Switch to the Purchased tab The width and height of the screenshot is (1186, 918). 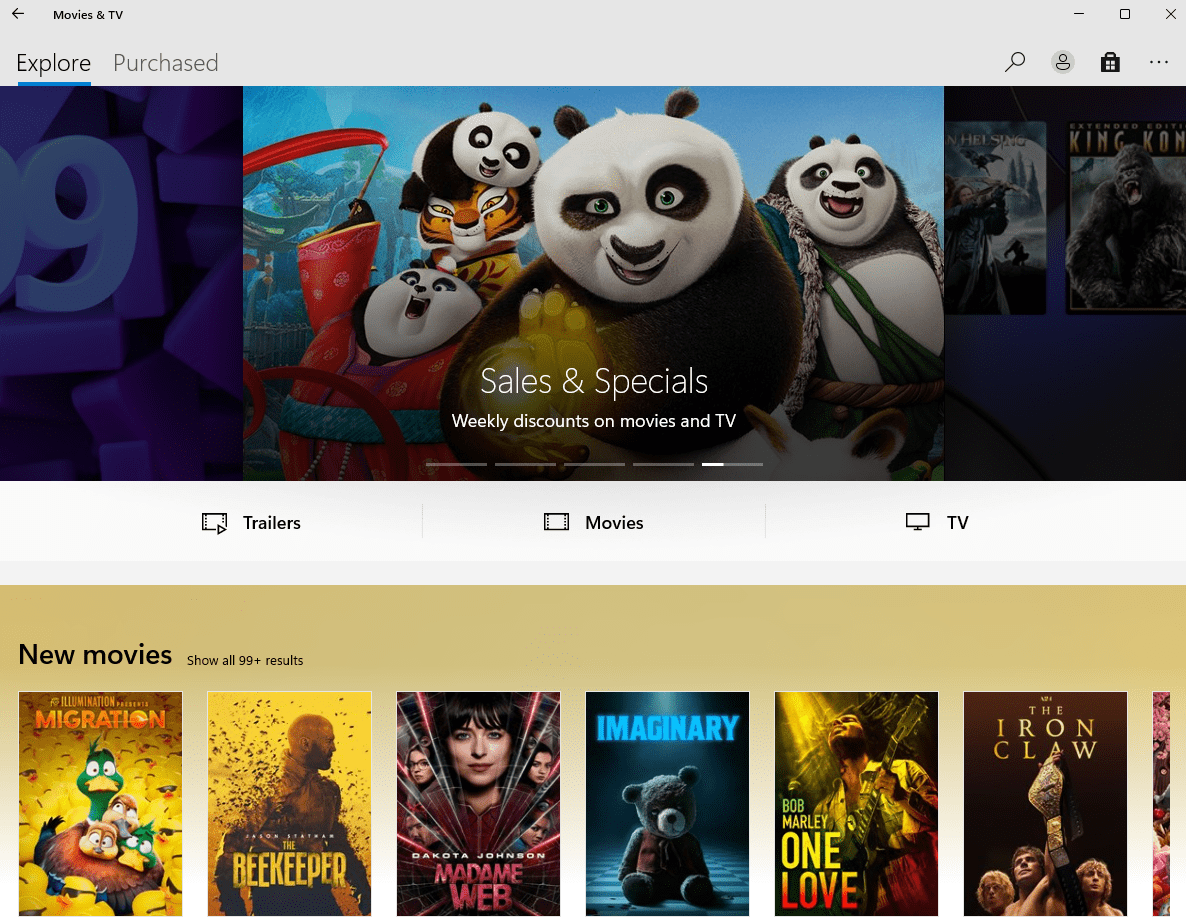click(x=165, y=63)
